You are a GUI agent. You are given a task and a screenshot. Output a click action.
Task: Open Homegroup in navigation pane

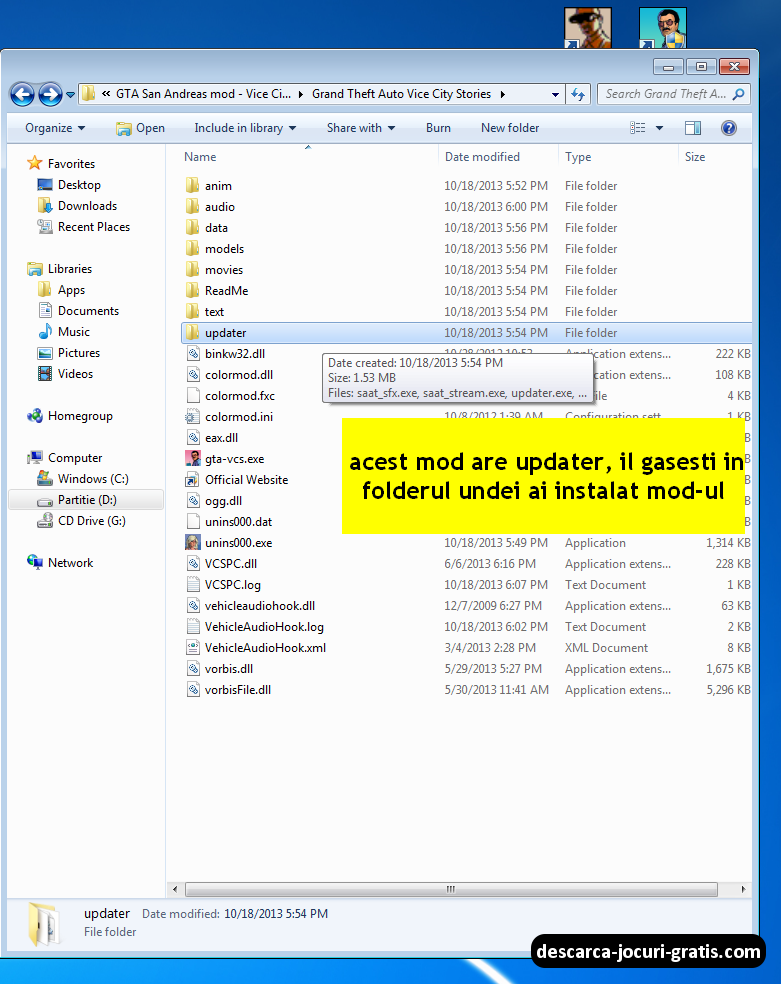pos(80,416)
